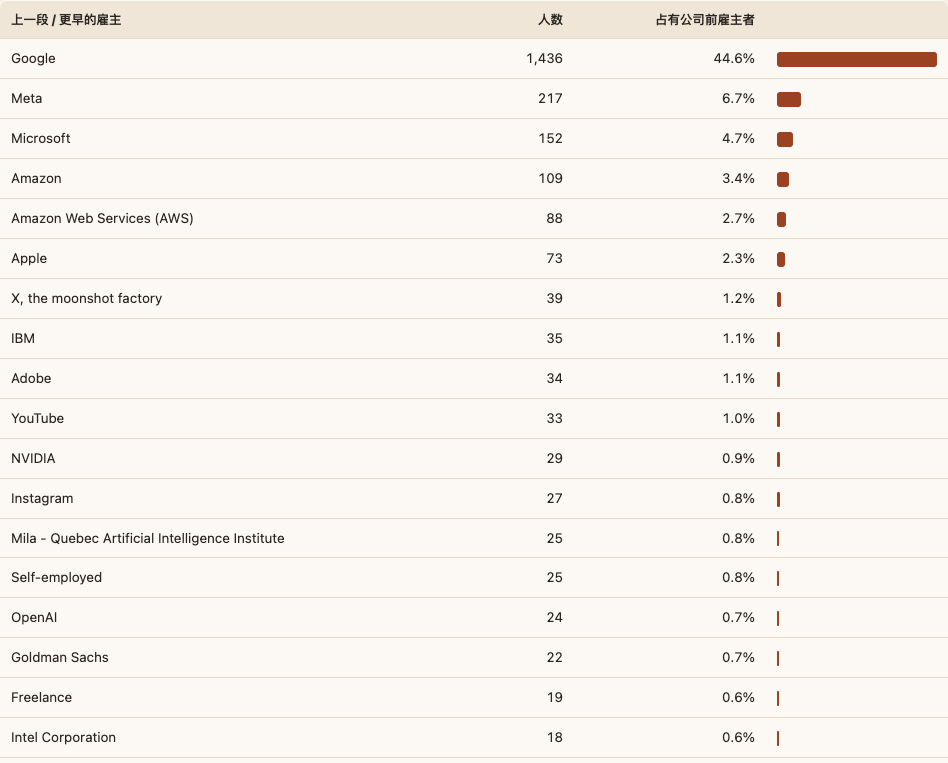948x763 pixels.
Task: Click Instagram's count 27
Action: pyautogui.click(x=554, y=498)
